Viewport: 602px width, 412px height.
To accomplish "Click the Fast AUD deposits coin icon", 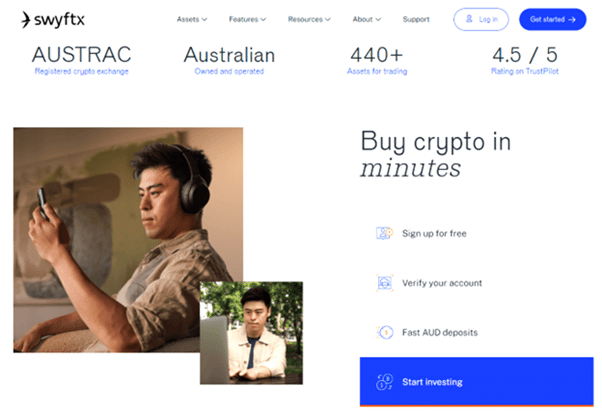I will (x=385, y=332).
